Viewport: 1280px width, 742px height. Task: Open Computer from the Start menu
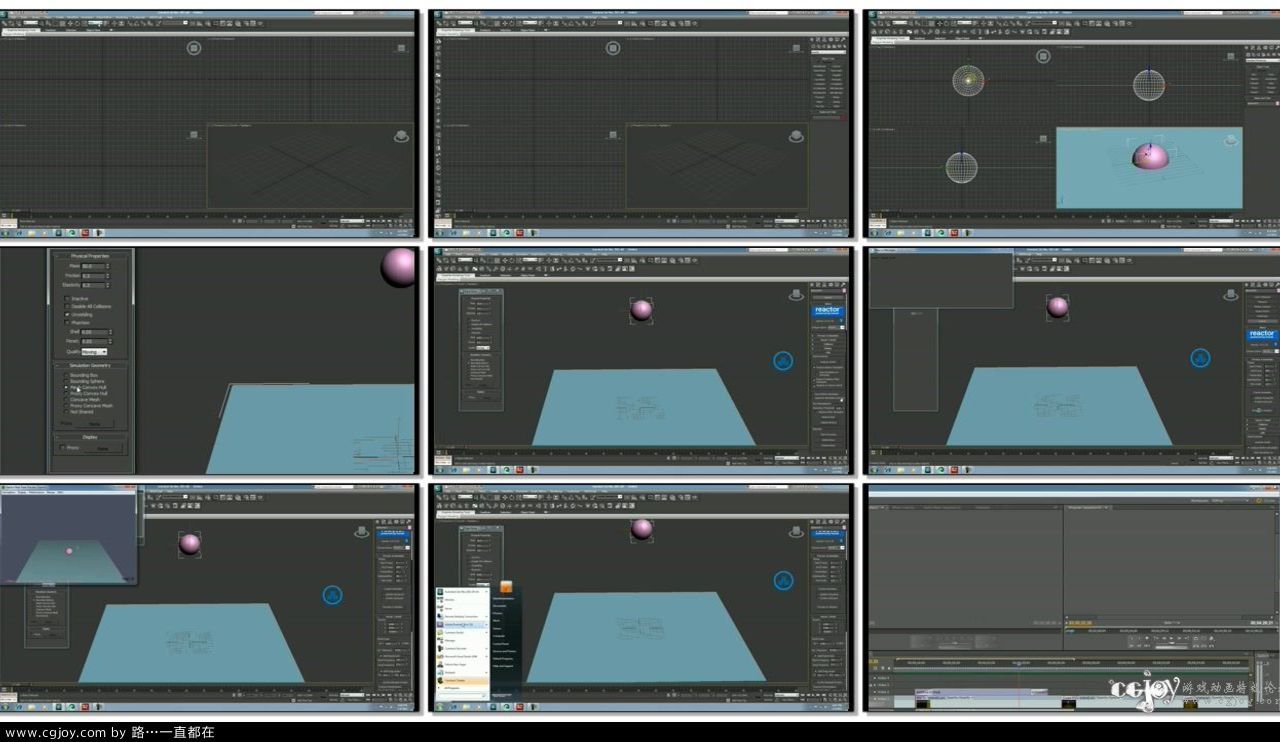coord(499,636)
